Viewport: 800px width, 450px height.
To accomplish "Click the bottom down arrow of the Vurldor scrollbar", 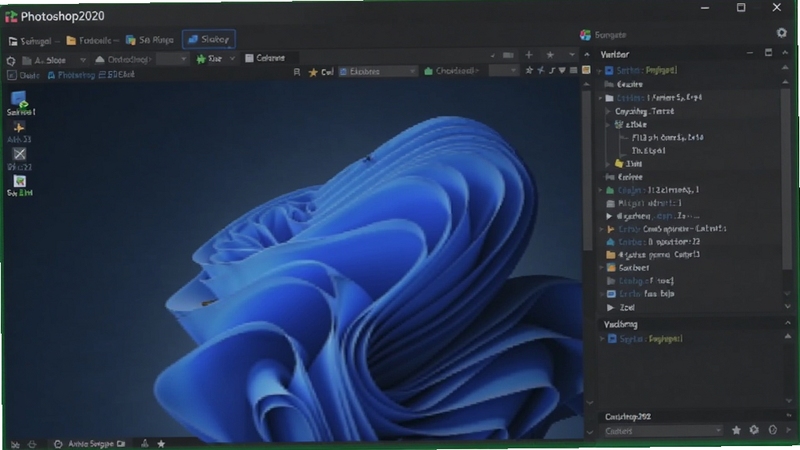I will point(788,306).
